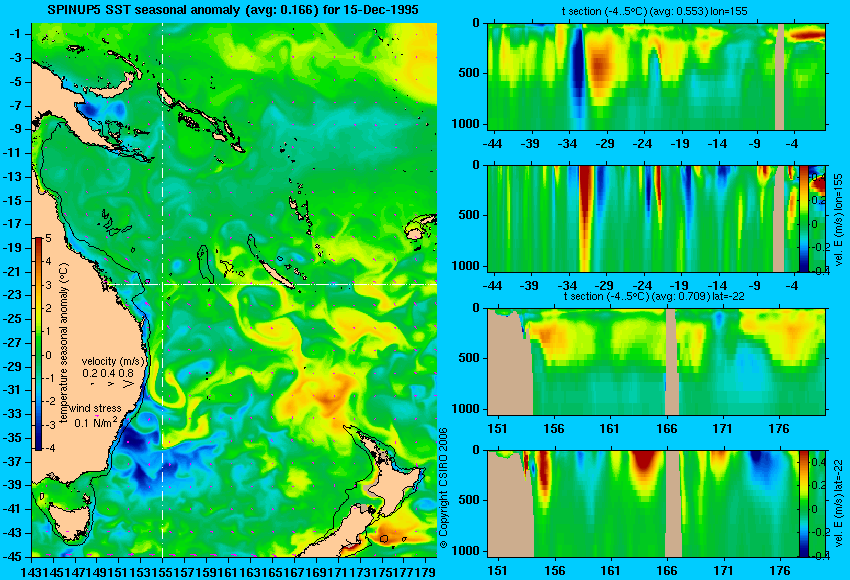Click the '5' value atop temperature color bar
Screen dimensions: 850x580
click(x=48, y=239)
